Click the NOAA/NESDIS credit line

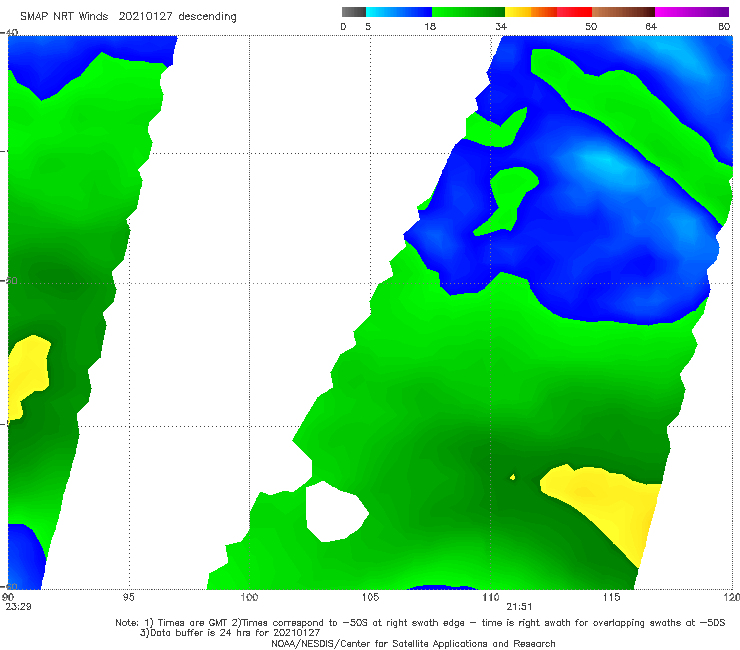413,643
